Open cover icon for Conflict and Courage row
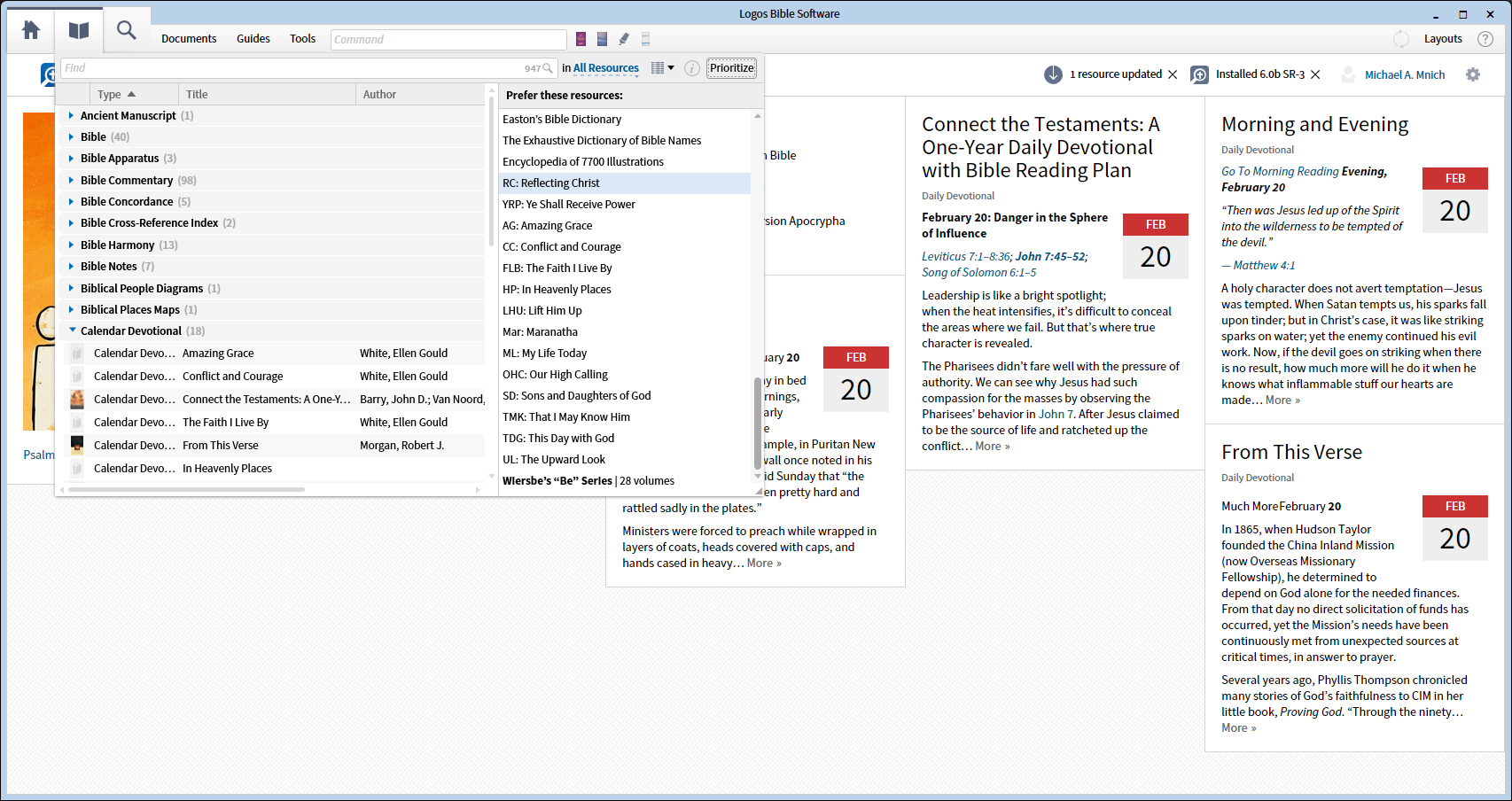The height and width of the screenshot is (801, 1512). (x=77, y=377)
